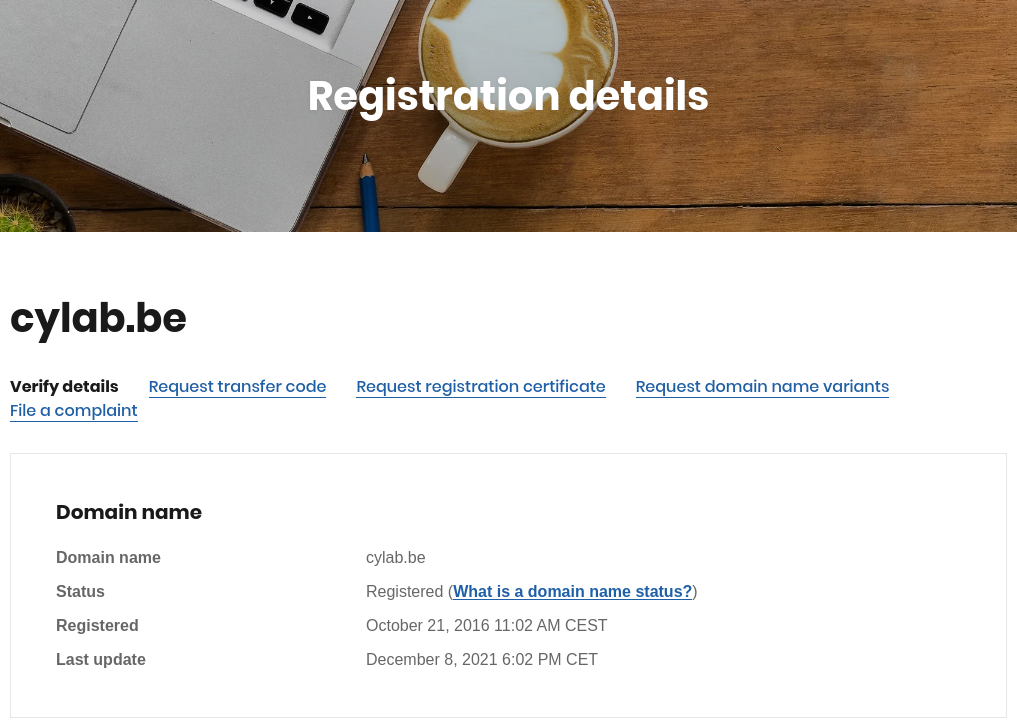Click the large cylab.be page heading
The width and height of the screenshot is (1017, 728).
[99, 319]
